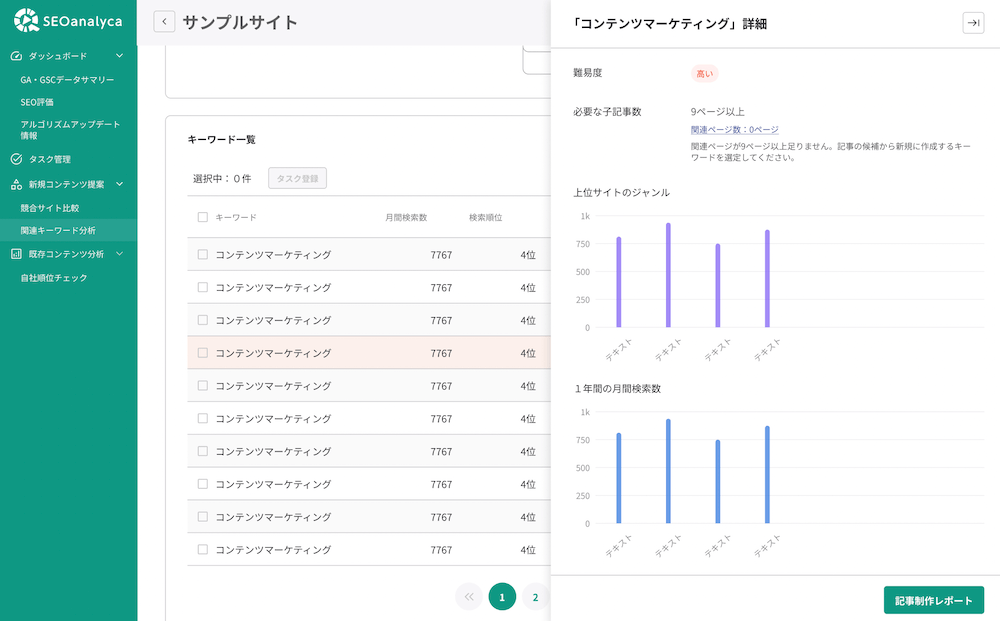Open 競合サイト比較 in sidebar

coord(50,208)
